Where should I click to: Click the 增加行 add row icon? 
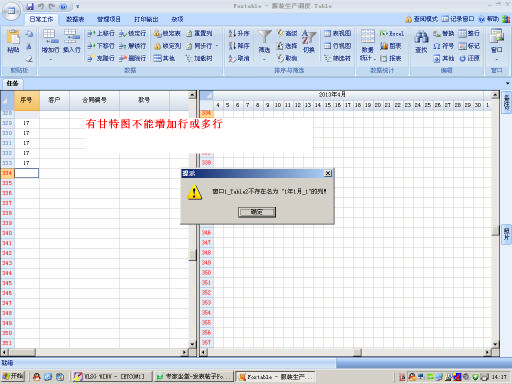point(49,36)
